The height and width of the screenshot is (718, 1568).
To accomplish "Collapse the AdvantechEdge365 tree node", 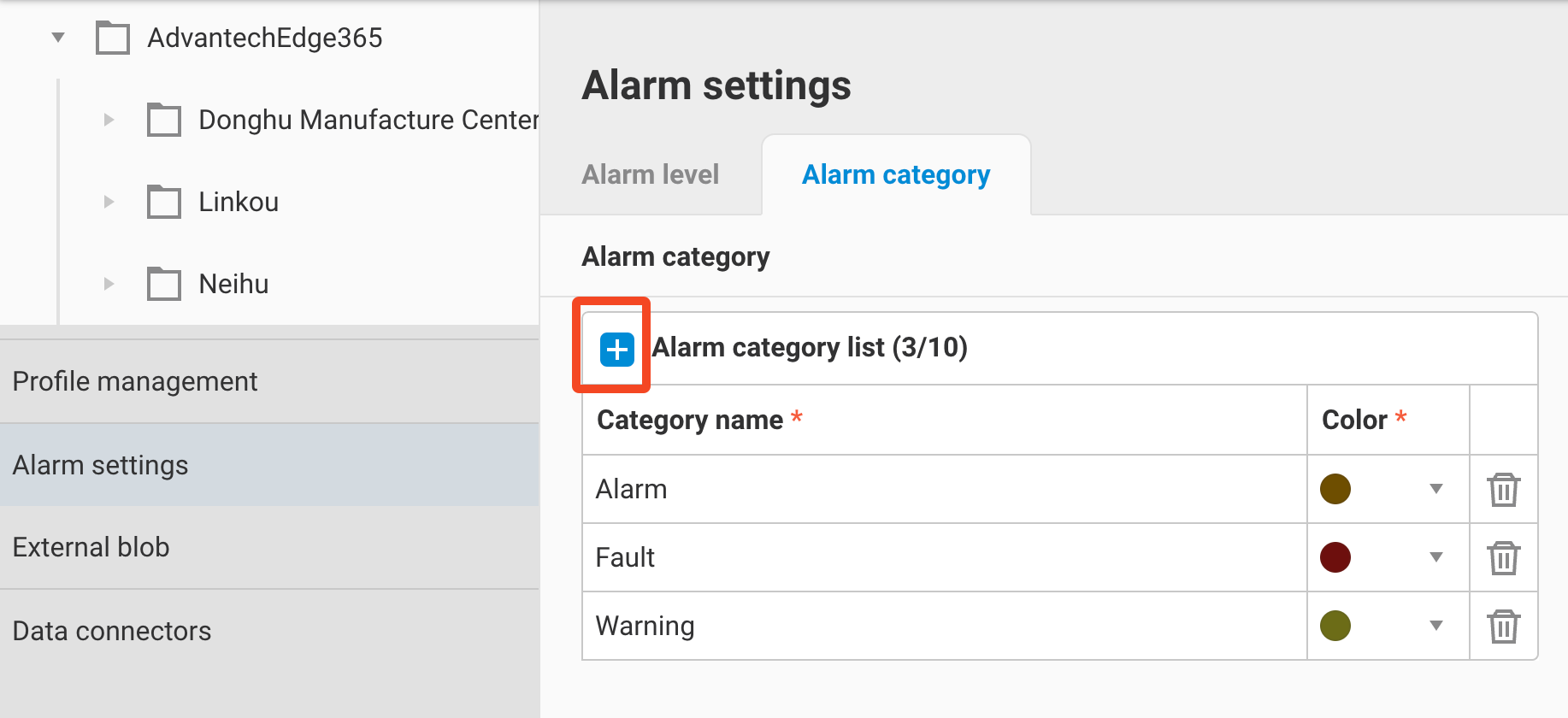I will coord(57,37).
